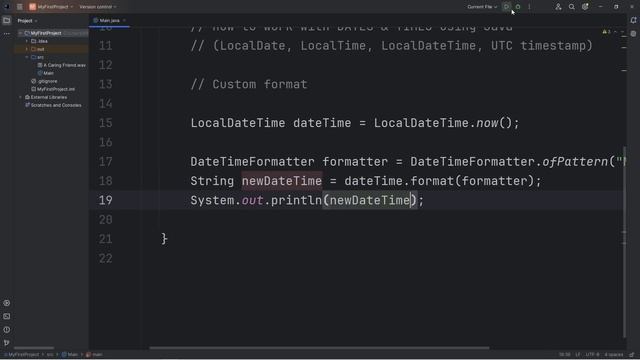Image resolution: width=640 pixels, height=360 pixels.
Task: Open the Services tool window icon
Action: click(7, 303)
